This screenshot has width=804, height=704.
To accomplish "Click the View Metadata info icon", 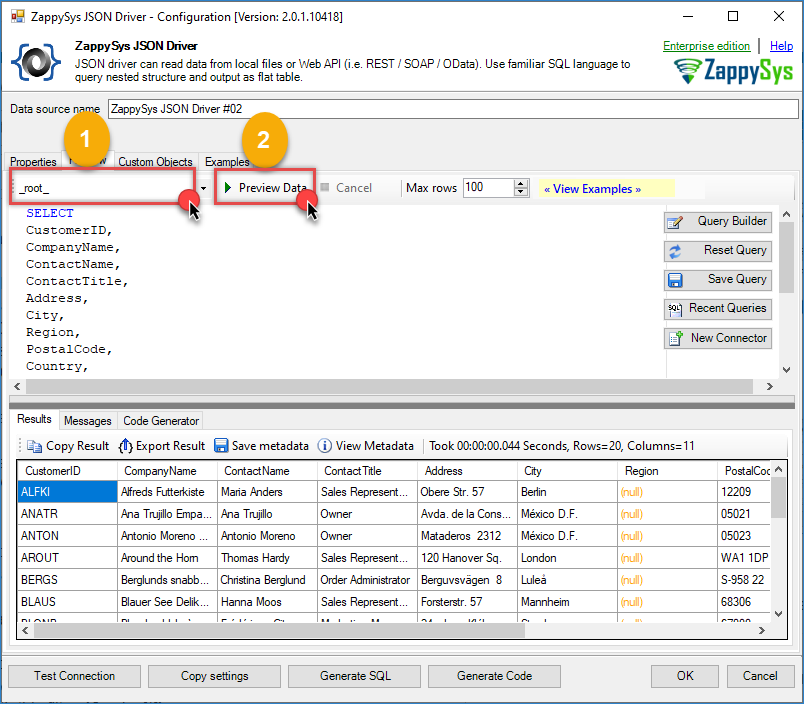I will coord(325,446).
